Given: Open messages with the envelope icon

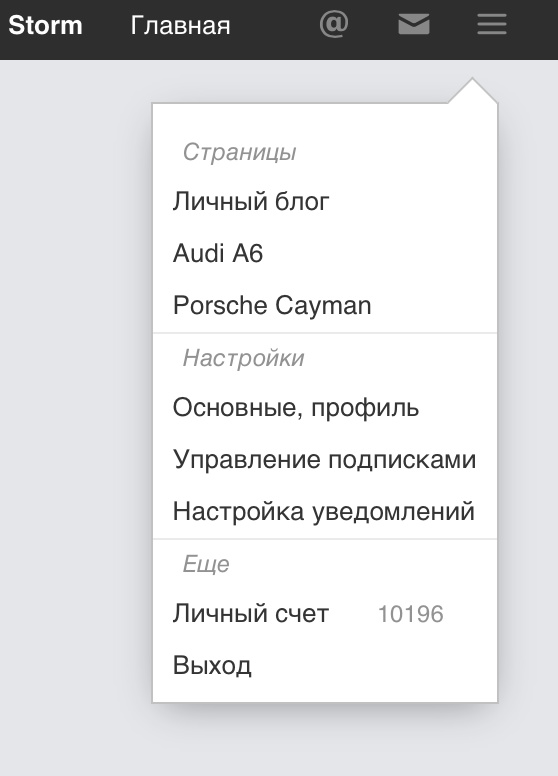Looking at the screenshot, I should (414, 25).
